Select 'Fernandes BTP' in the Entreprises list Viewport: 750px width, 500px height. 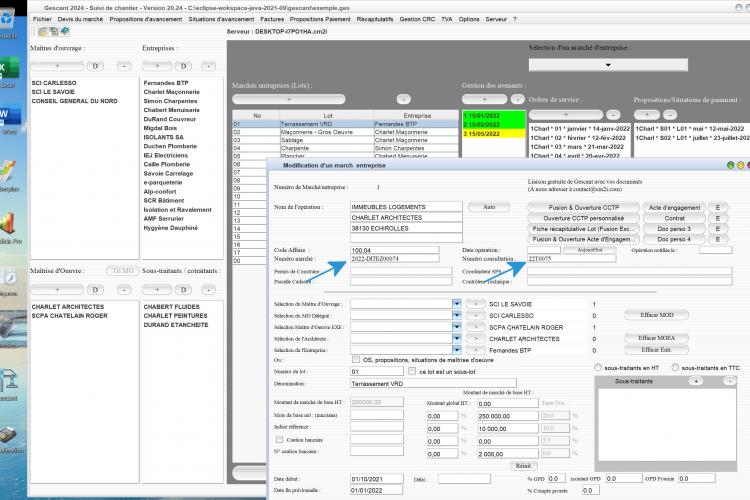point(166,83)
